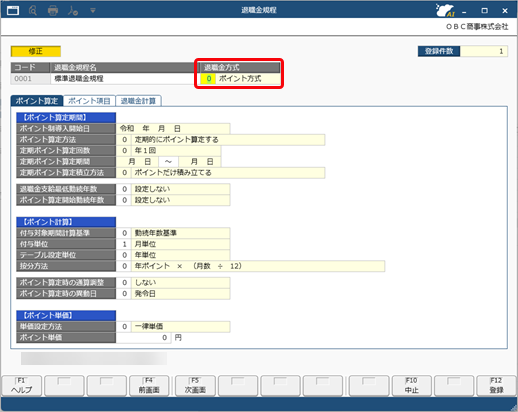Click the 付与単位 月単位 field
The height and width of the screenshot is (412, 518).
tap(173, 244)
